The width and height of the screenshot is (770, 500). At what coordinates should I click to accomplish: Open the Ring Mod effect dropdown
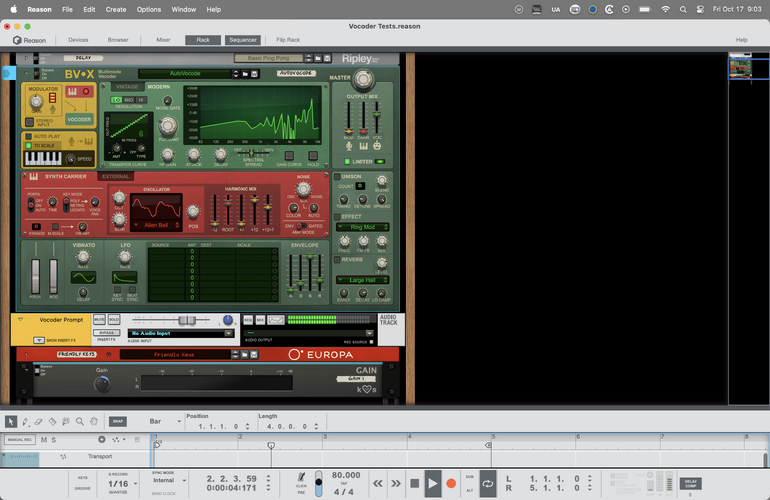363,227
